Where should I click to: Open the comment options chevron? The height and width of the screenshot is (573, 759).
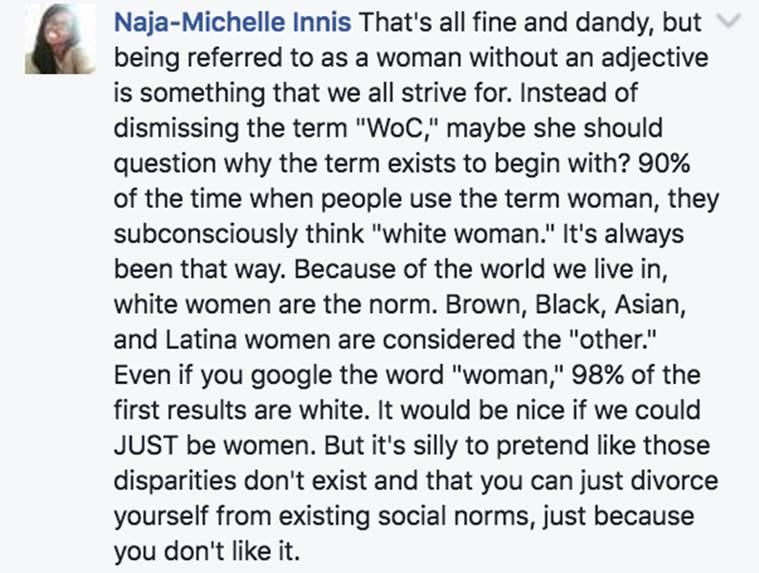(x=734, y=24)
